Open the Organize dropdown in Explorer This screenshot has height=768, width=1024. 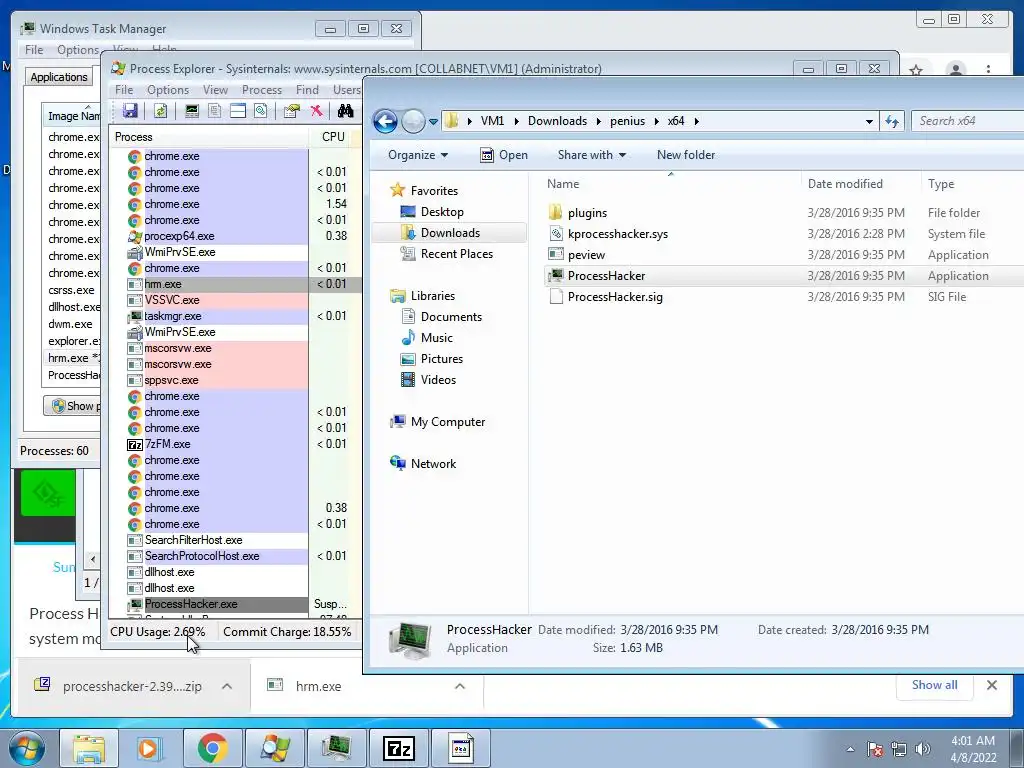[x=418, y=155]
